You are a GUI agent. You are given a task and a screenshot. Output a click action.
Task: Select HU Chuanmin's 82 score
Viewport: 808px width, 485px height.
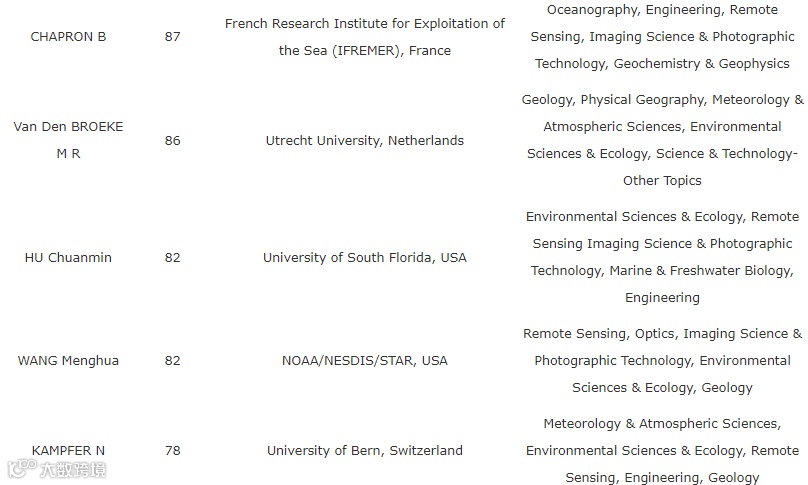click(x=173, y=257)
